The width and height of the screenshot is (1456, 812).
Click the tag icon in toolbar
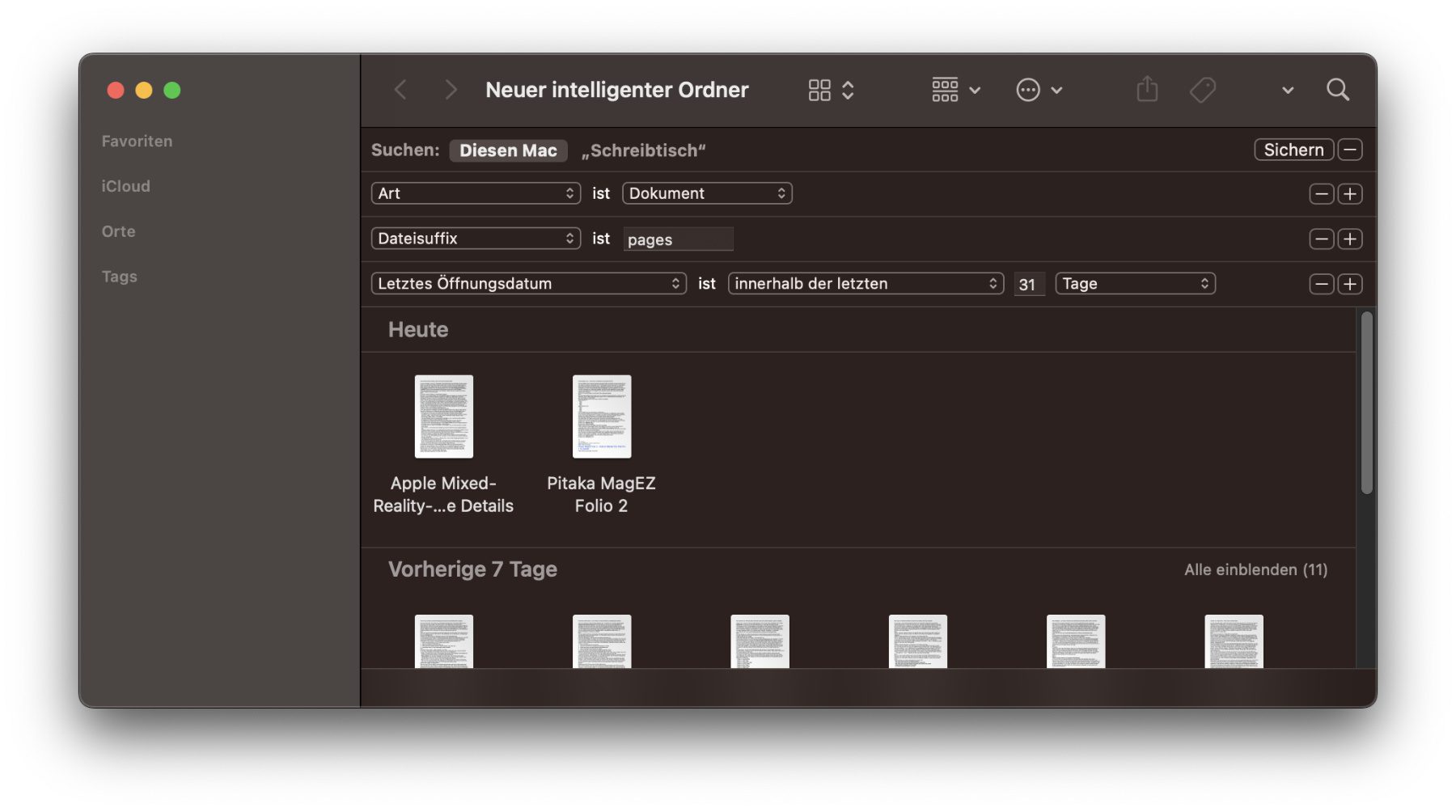point(1203,90)
